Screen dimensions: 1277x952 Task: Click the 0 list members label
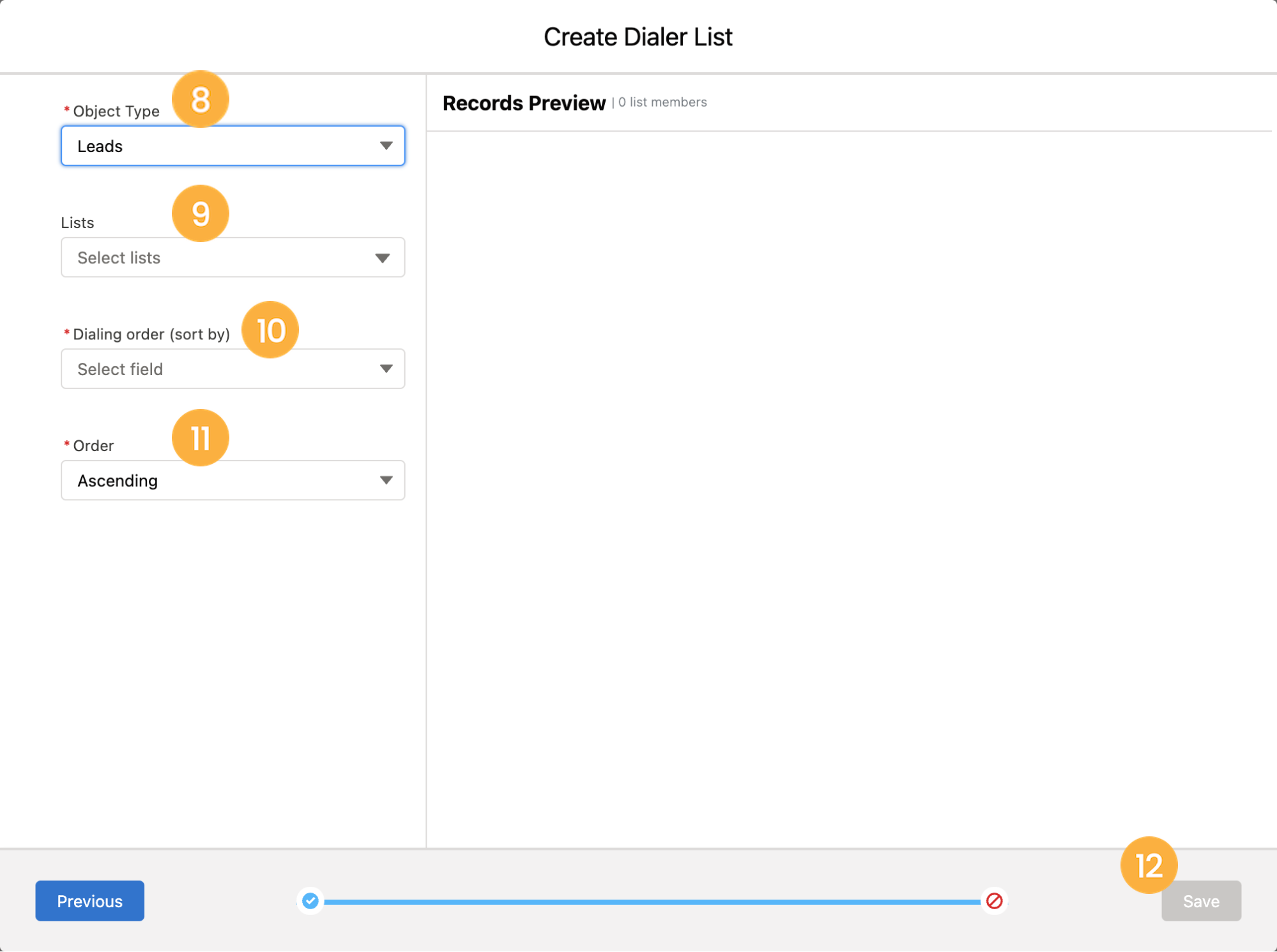662,102
